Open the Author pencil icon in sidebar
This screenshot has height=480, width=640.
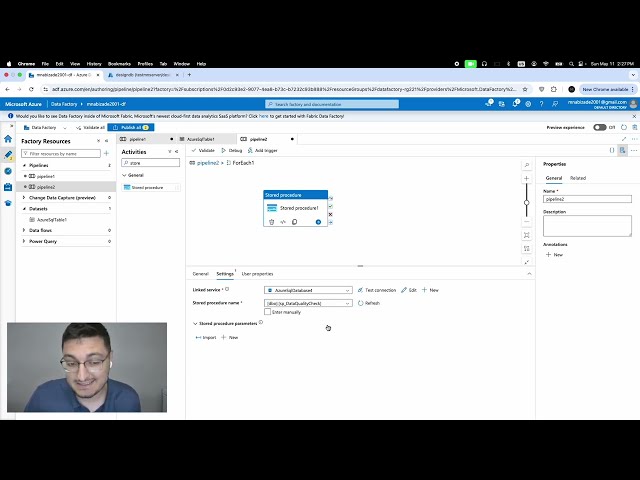pos(8,155)
